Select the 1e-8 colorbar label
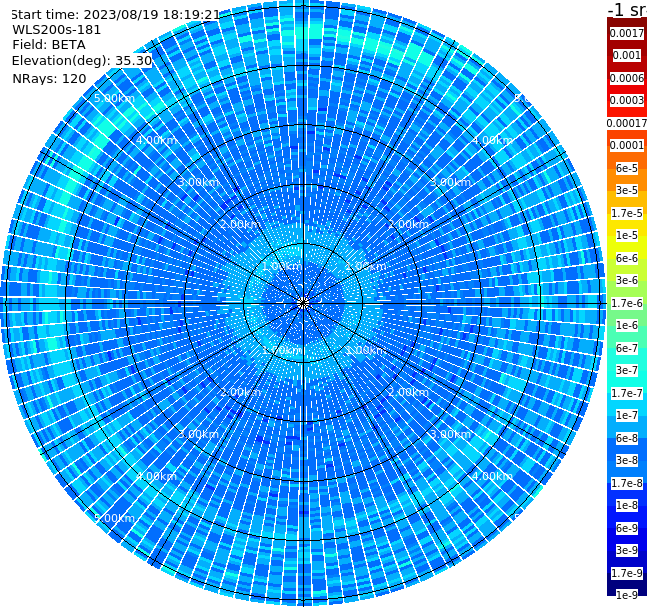Screen dimensions: 647x607 (x=627, y=505)
